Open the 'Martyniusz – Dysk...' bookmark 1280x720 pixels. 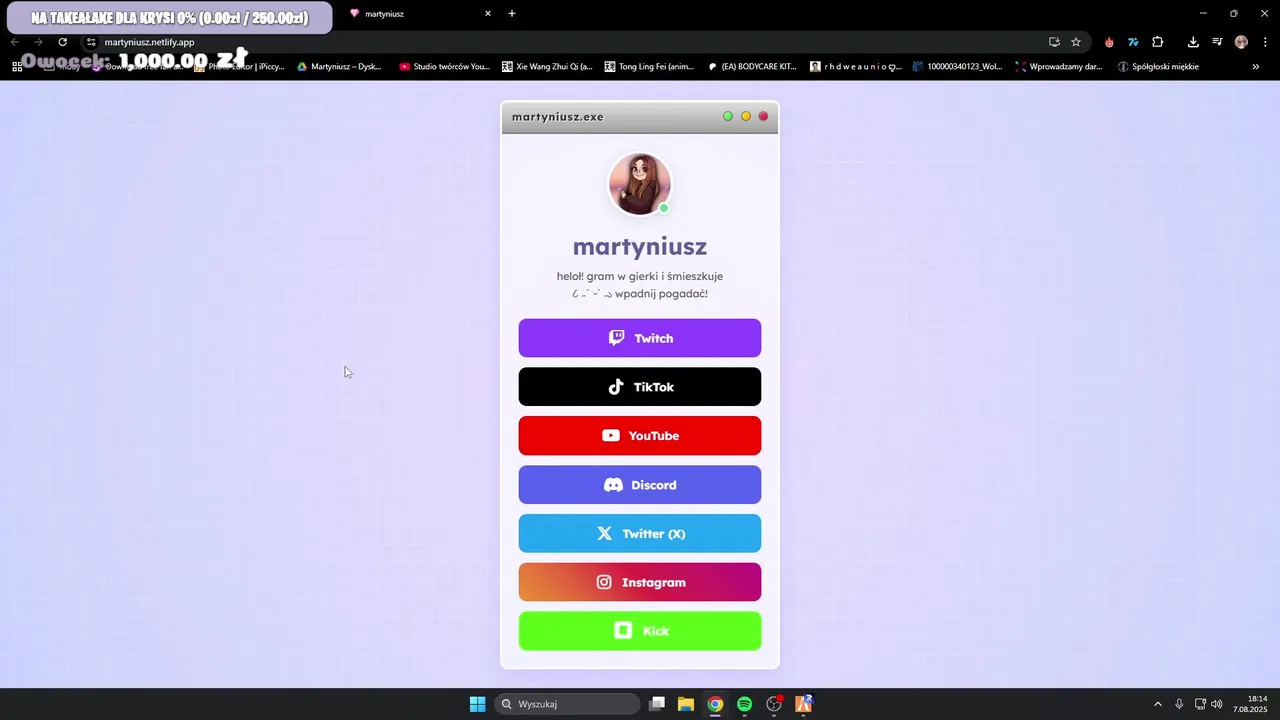pyautogui.click(x=339, y=67)
